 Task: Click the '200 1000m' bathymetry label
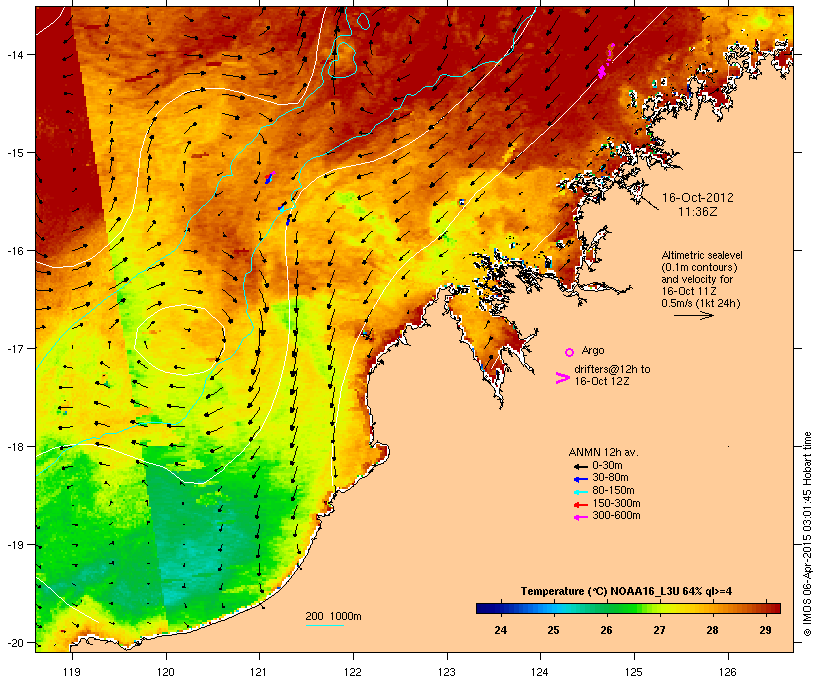(x=333, y=616)
